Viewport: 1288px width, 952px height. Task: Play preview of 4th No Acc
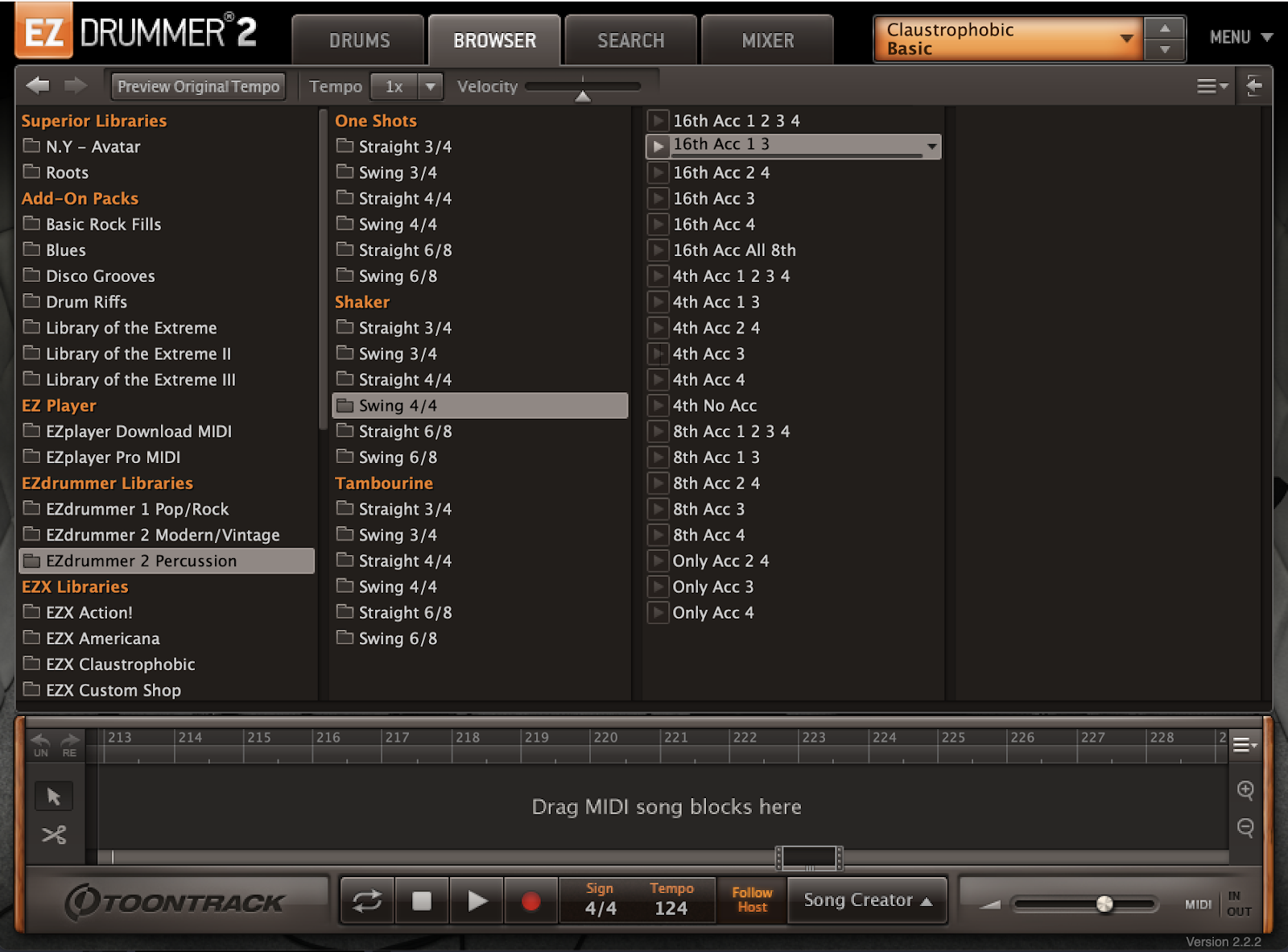[x=658, y=405]
